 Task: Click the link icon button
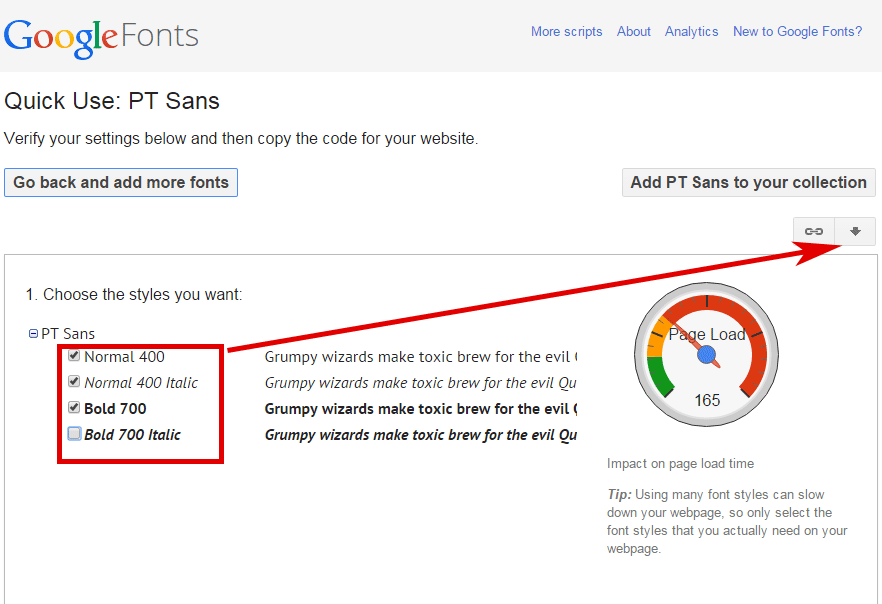click(813, 231)
